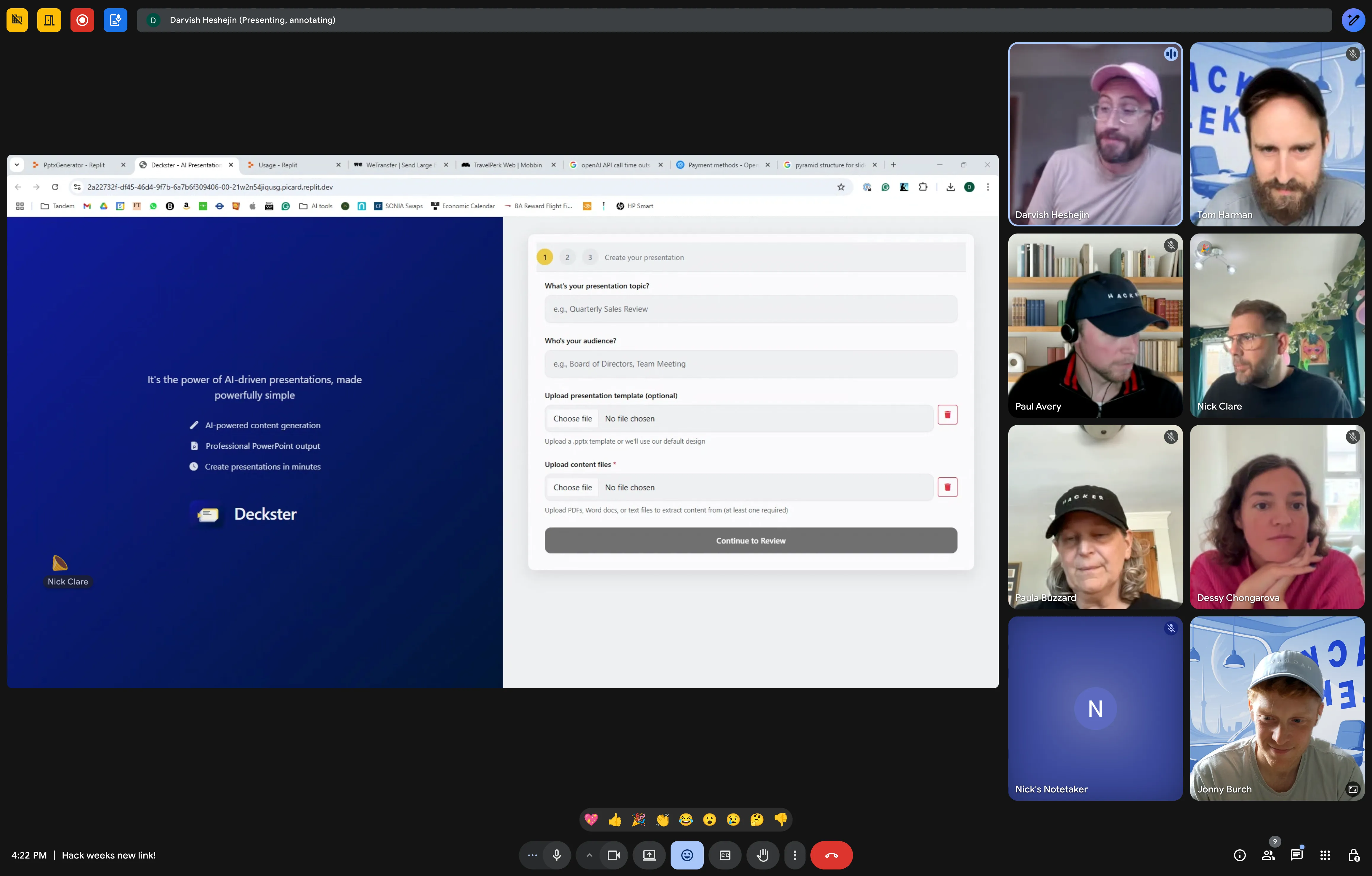Viewport: 1372px width, 876px height.
Task: Click Continue to Review button
Action: point(750,540)
